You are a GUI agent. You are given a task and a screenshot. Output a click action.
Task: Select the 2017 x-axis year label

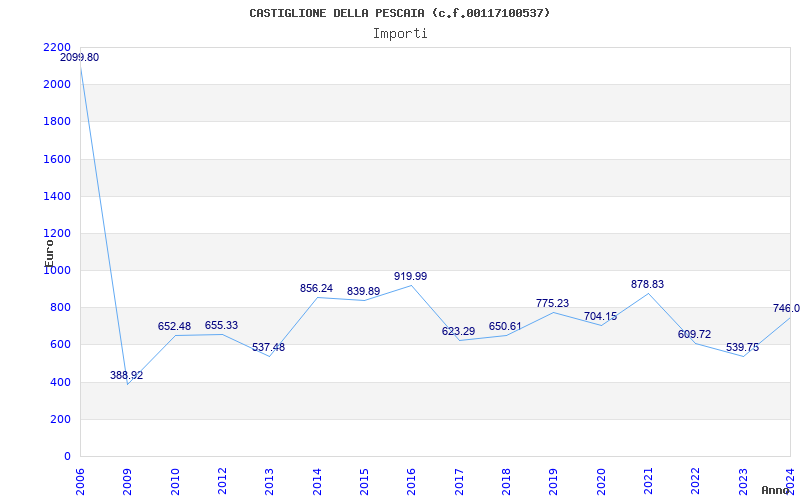tap(459, 481)
